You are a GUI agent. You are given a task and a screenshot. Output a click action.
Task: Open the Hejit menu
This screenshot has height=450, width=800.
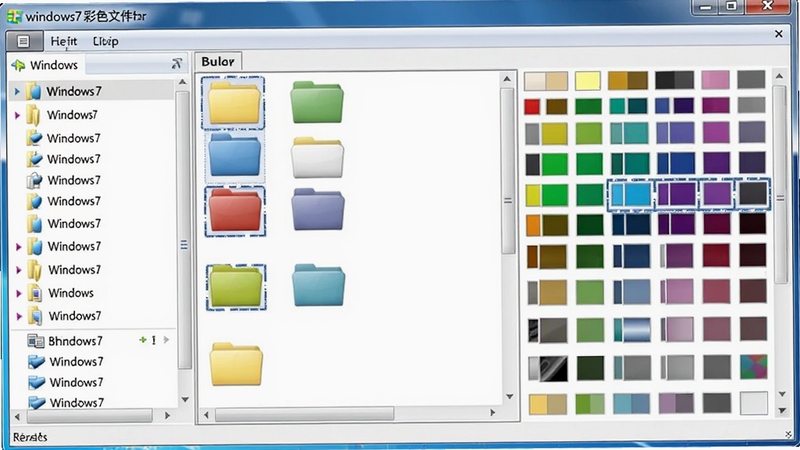64,41
